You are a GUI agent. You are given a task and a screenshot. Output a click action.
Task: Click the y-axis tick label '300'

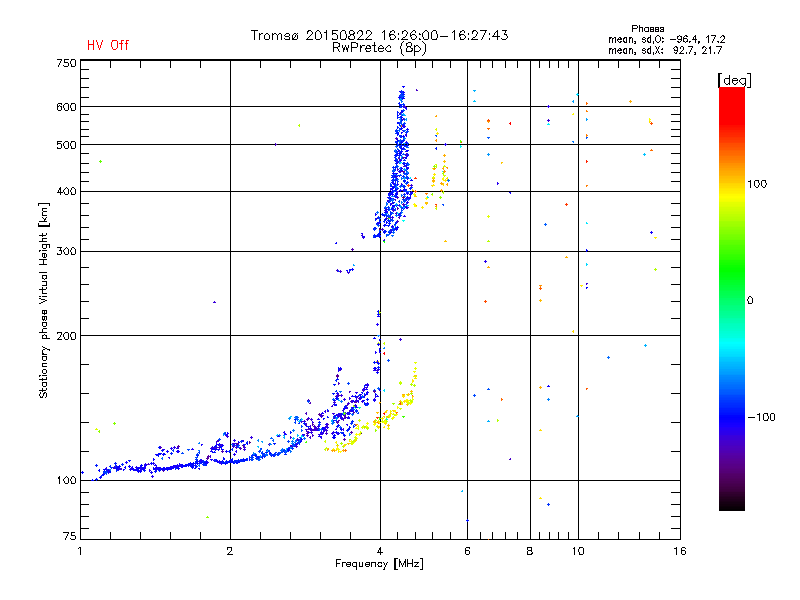pos(66,252)
